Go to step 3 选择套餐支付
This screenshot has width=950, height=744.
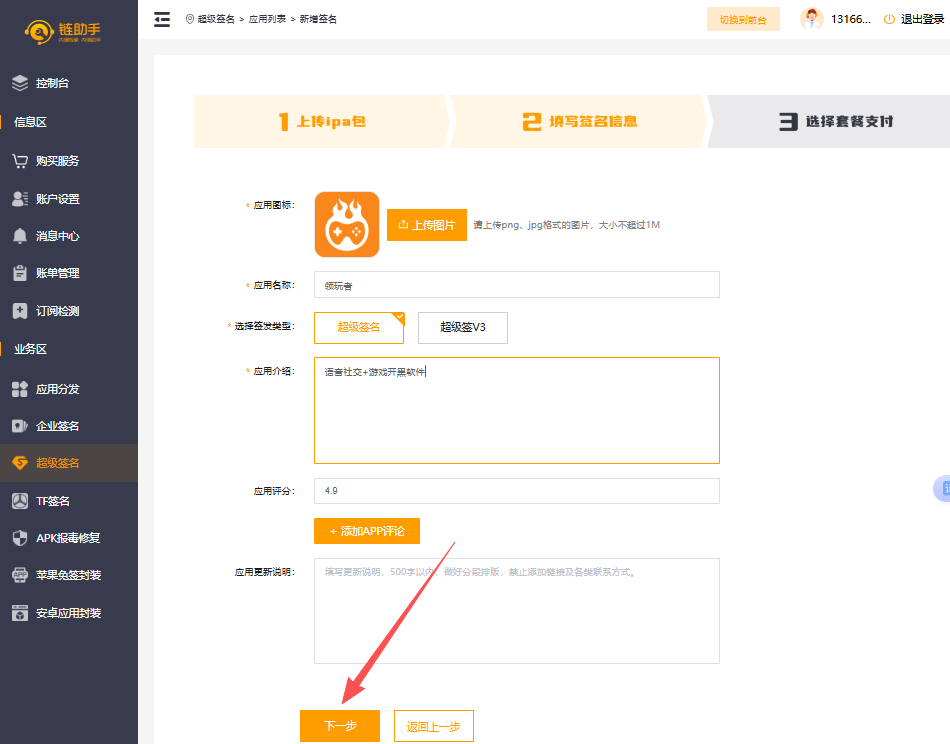(835, 122)
